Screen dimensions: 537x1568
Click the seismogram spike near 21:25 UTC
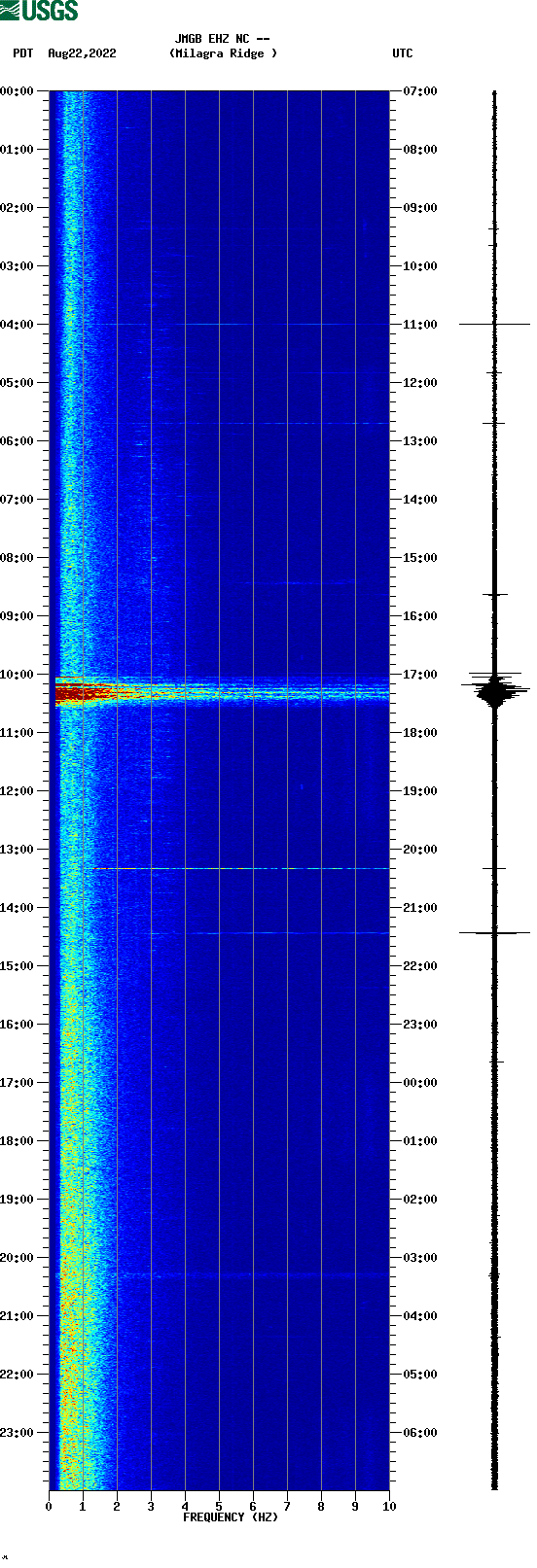click(x=495, y=933)
